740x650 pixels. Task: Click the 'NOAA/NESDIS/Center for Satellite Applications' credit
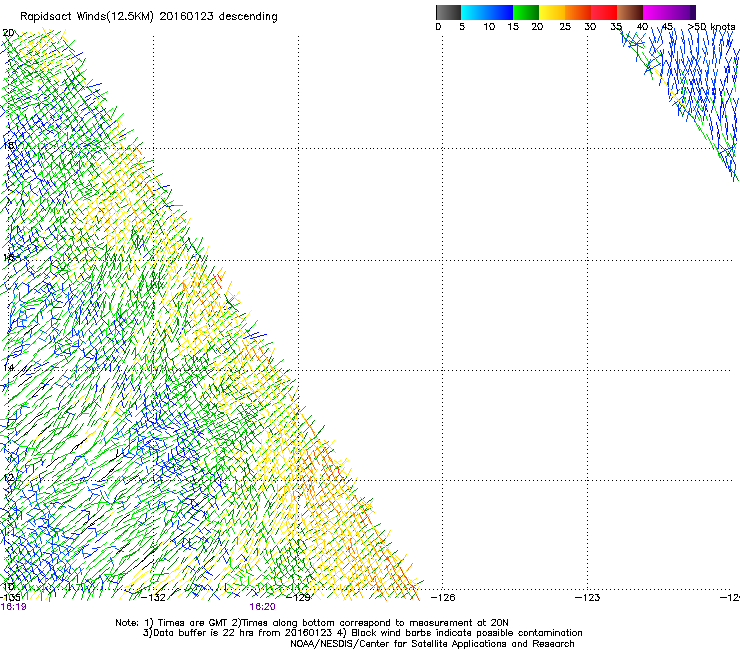432,644
